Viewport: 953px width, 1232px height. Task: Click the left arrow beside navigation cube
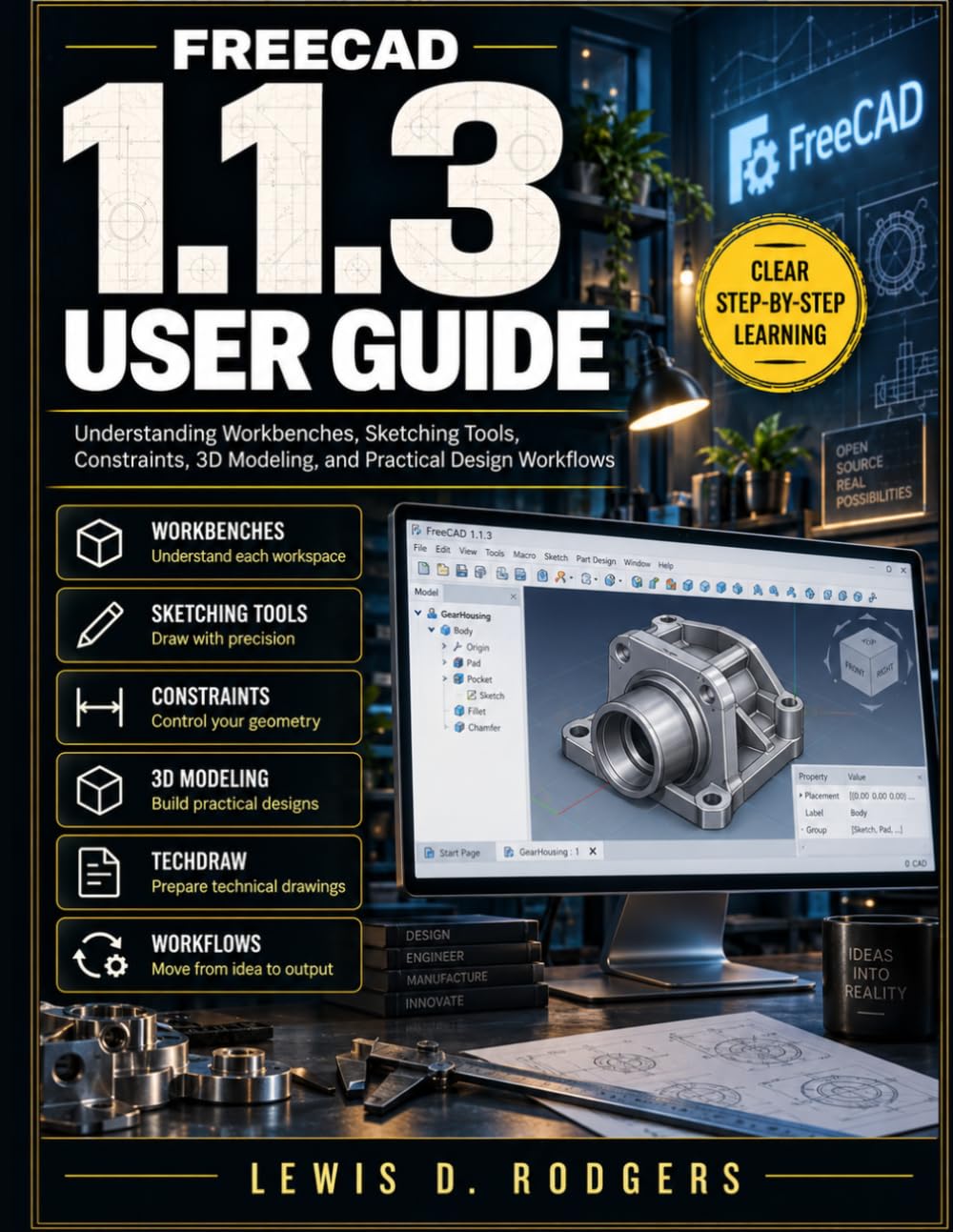coord(827,659)
